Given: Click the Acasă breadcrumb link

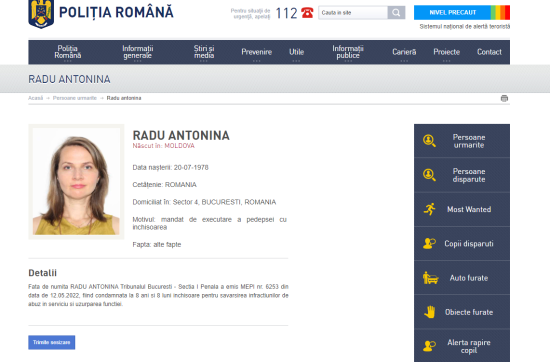Looking at the screenshot, I should 35,98.
